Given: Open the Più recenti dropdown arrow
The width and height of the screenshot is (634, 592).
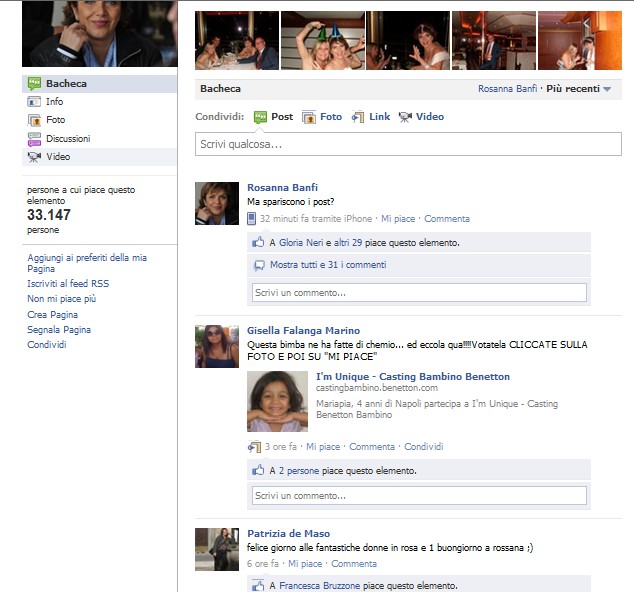Looking at the screenshot, I should 607,89.
